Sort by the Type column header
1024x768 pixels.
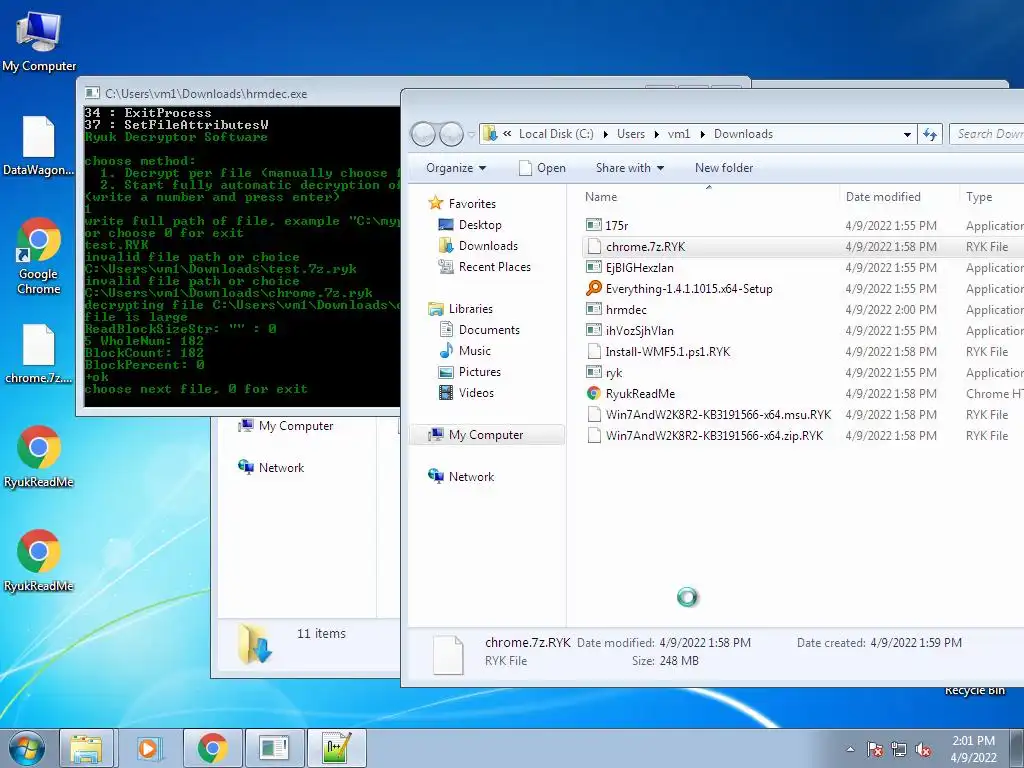coord(992,197)
